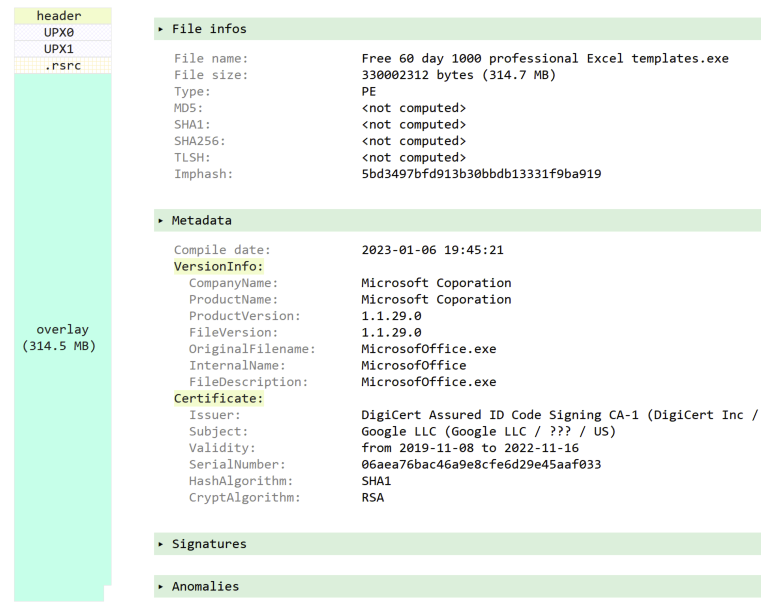Click the Metadata heading

201,221
